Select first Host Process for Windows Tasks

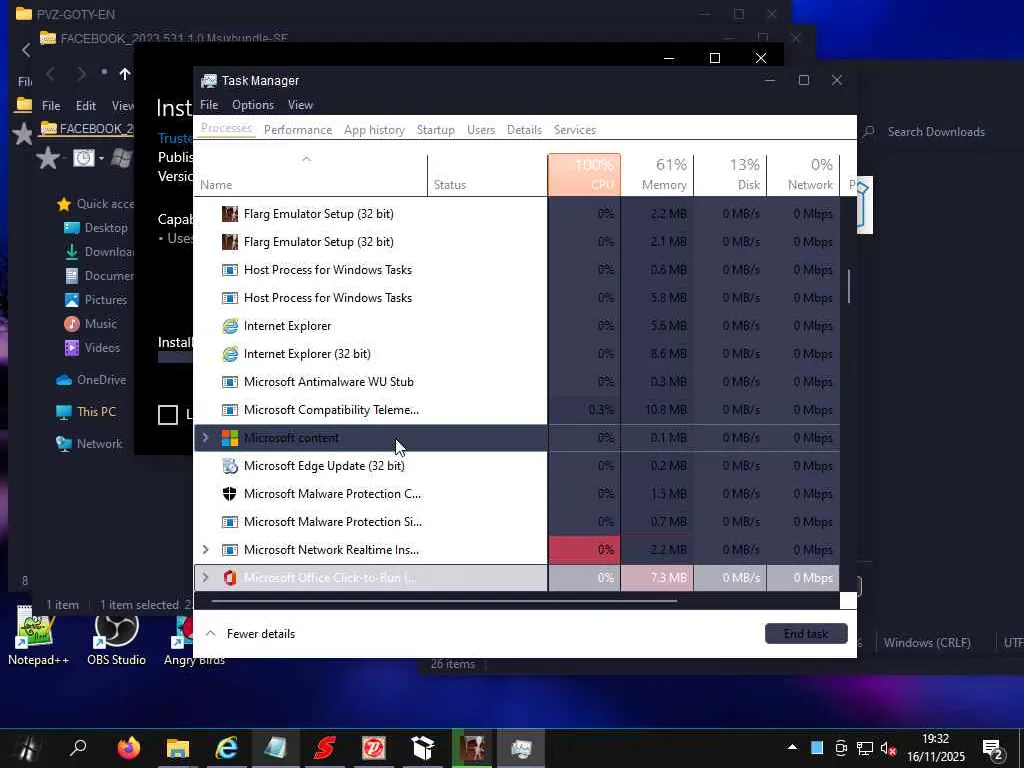coord(517,270)
